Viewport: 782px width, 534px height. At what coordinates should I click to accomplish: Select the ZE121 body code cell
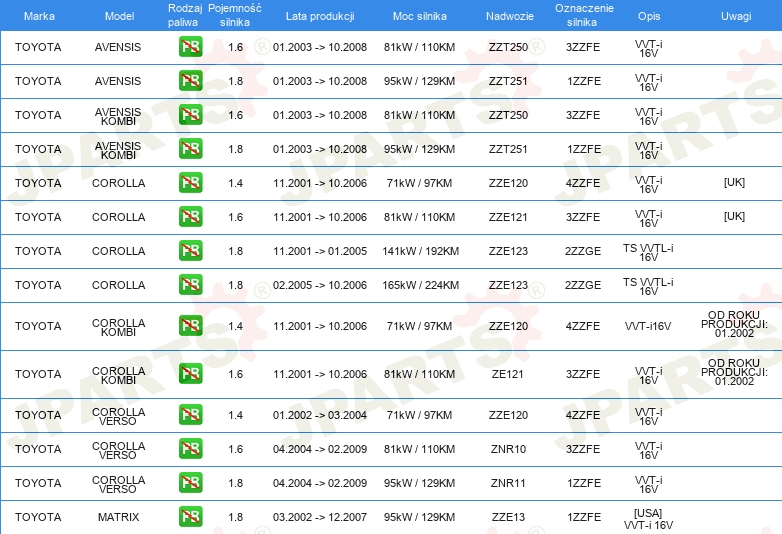click(508, 374)
